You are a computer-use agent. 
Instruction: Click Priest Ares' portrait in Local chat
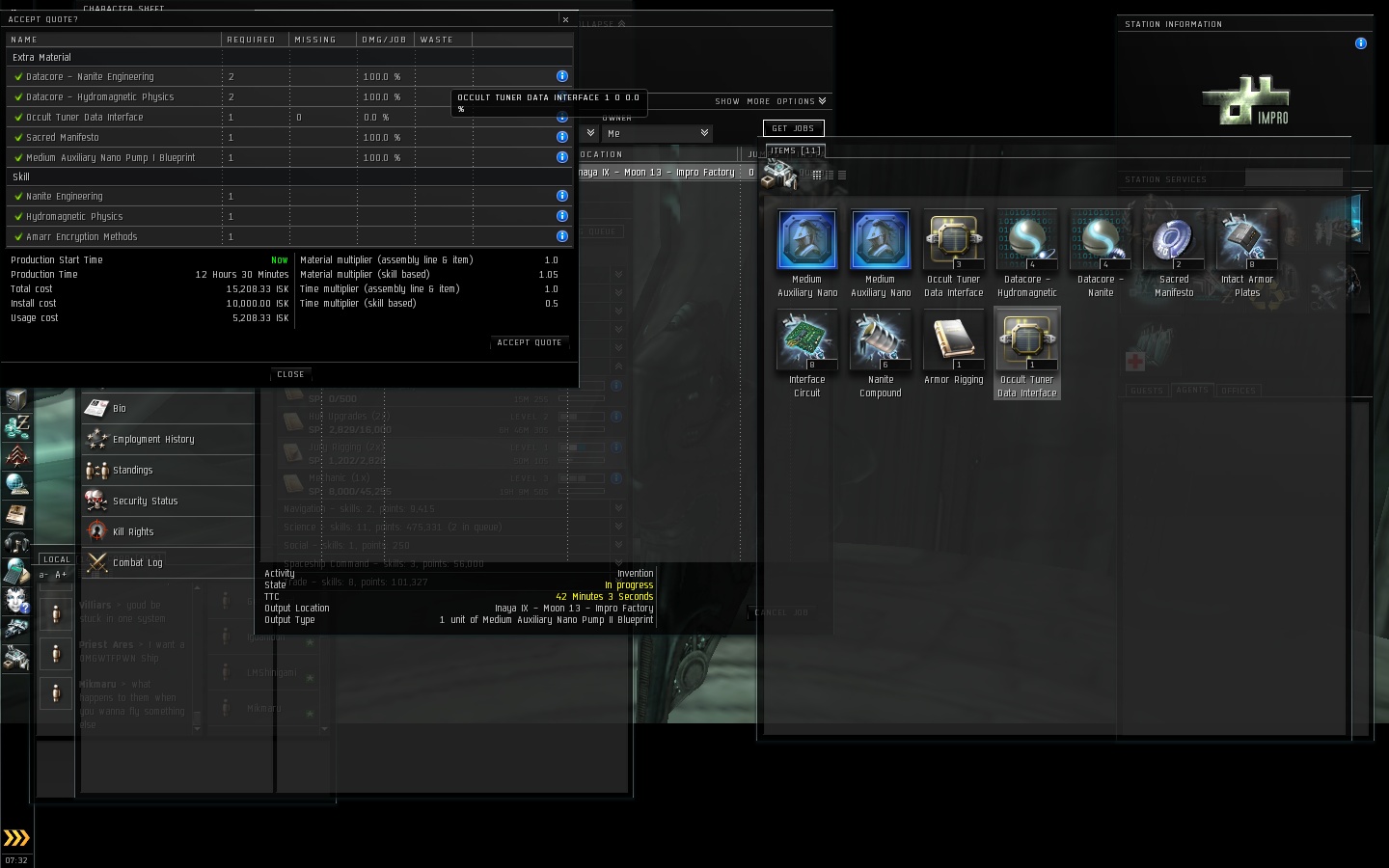(x=56, y=653)
